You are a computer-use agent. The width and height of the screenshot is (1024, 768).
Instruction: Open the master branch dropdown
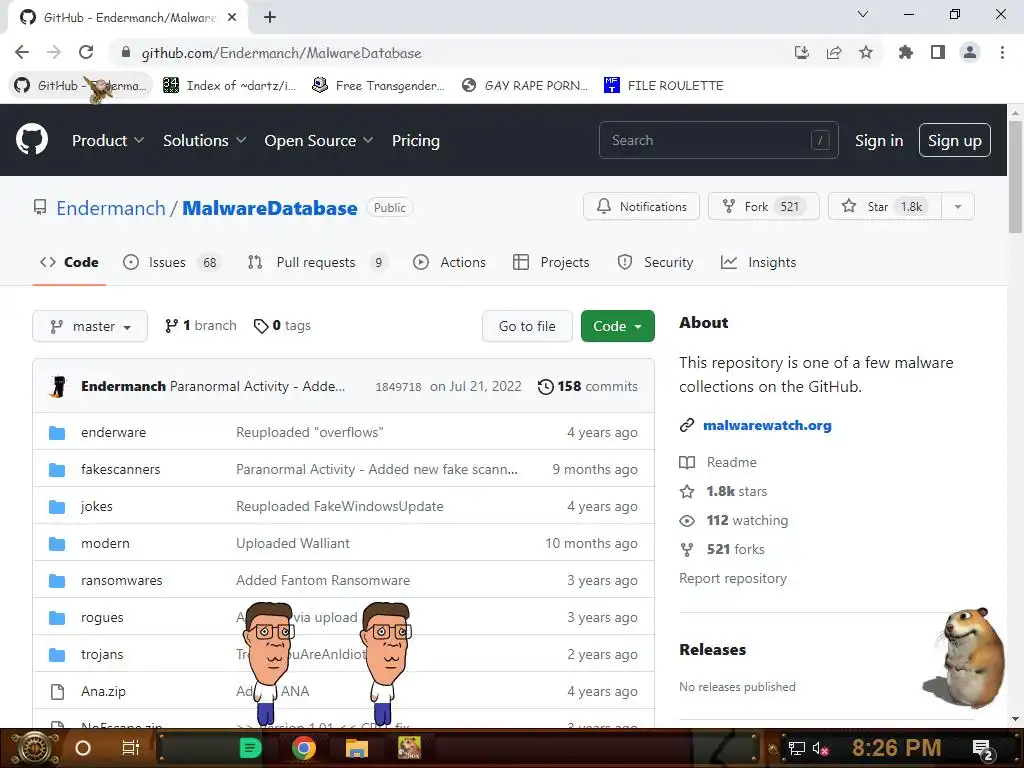pos(90,326)
